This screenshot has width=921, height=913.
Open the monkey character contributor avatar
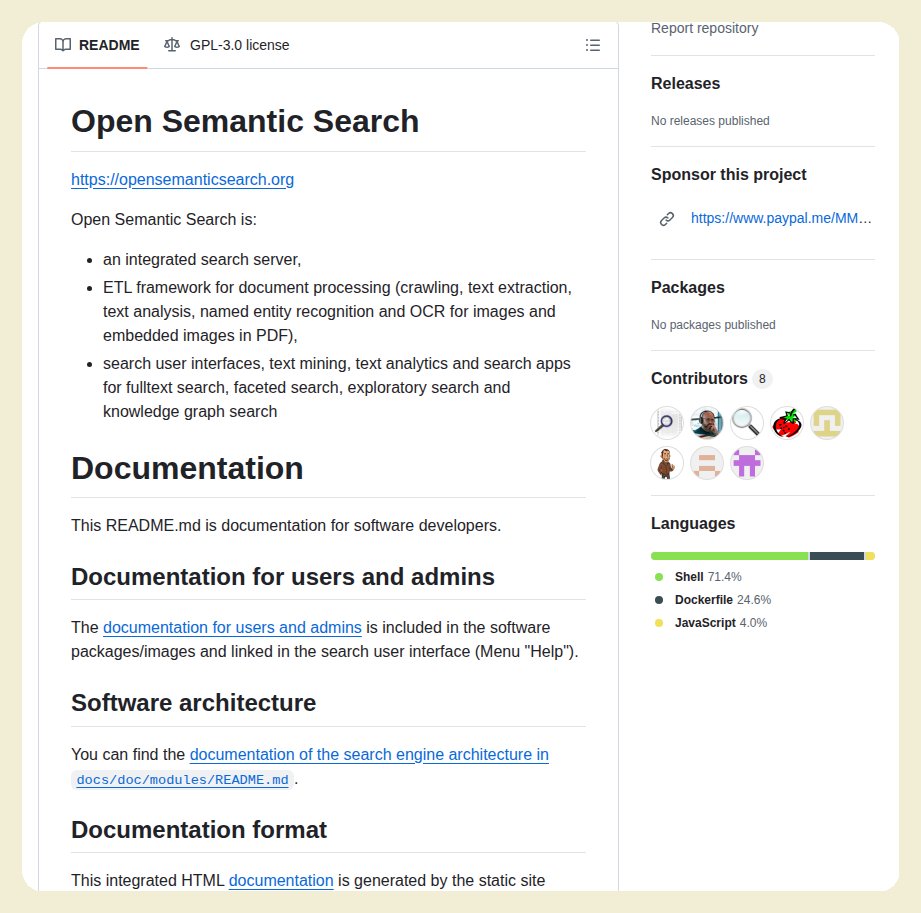[667, 463]
